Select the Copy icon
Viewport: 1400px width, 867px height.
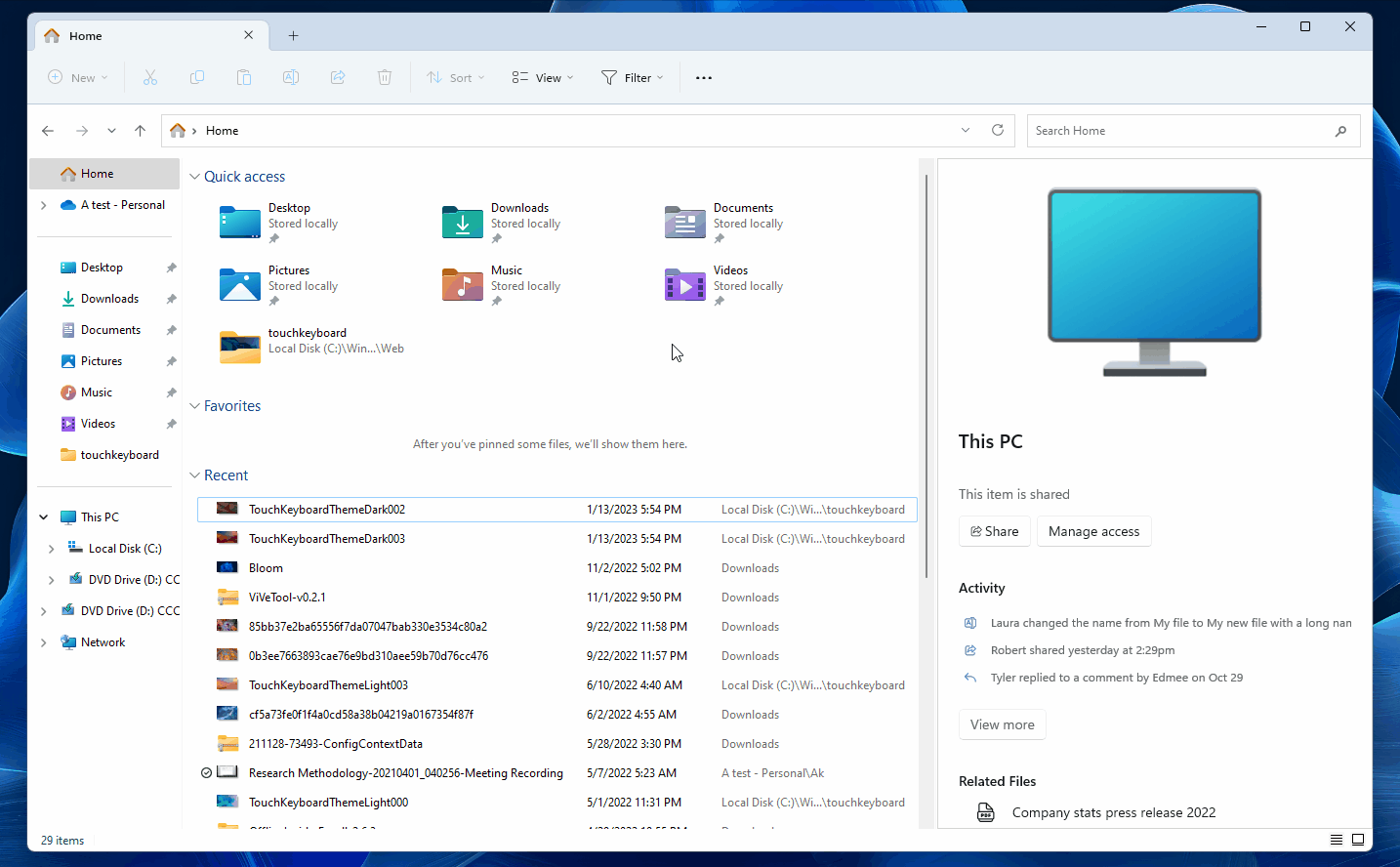pos(197,77)
